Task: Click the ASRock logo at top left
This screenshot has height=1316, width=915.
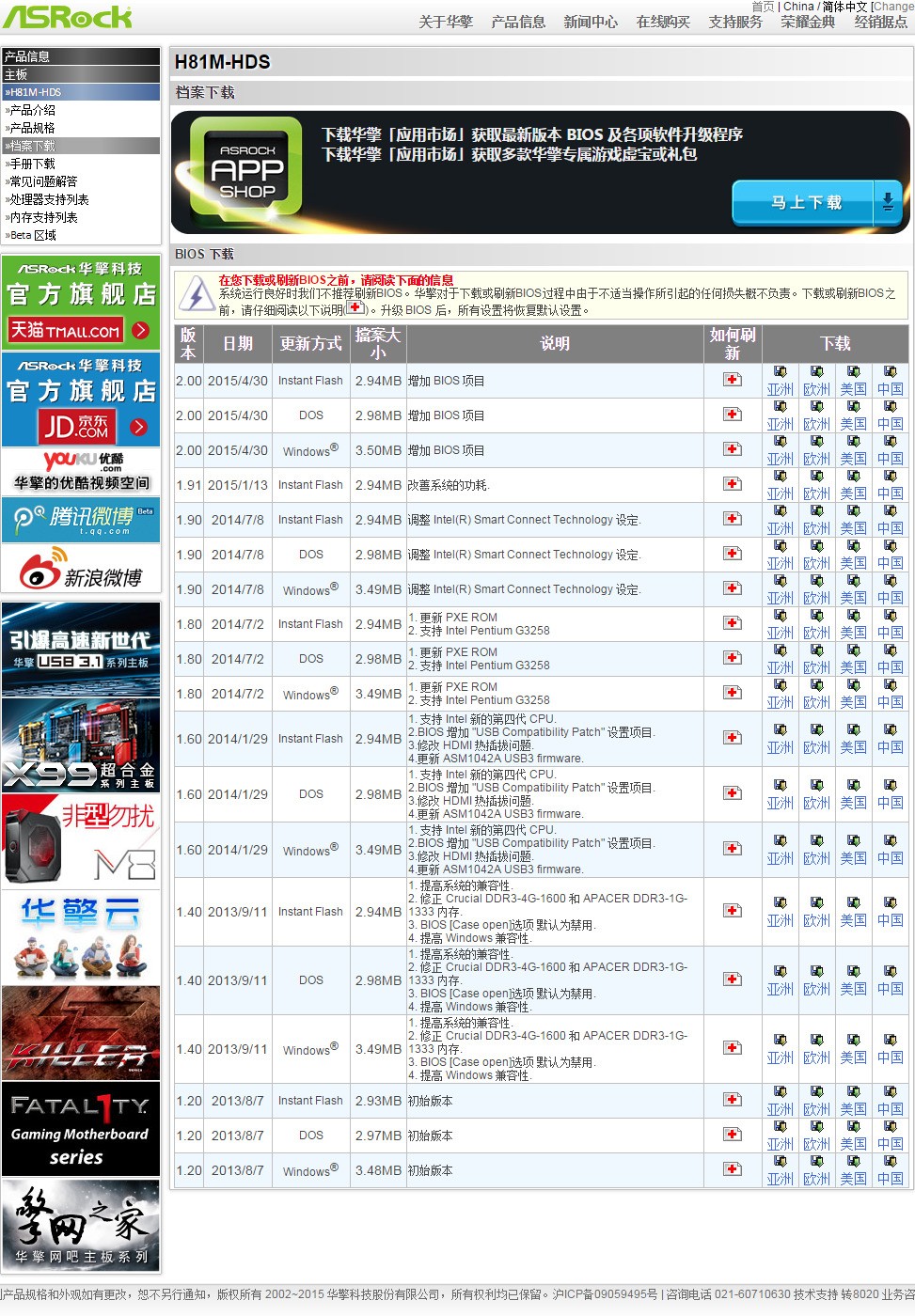Action: pyautogui.click(x=68, y=17)
